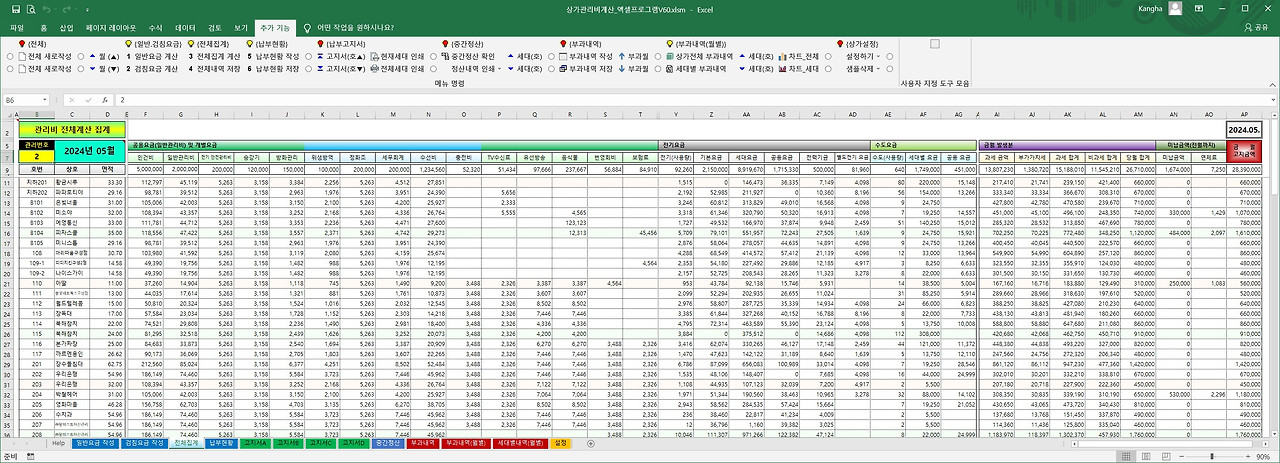
Task: Click the 부과월 up arrow icon
Action: coord(621,57)
